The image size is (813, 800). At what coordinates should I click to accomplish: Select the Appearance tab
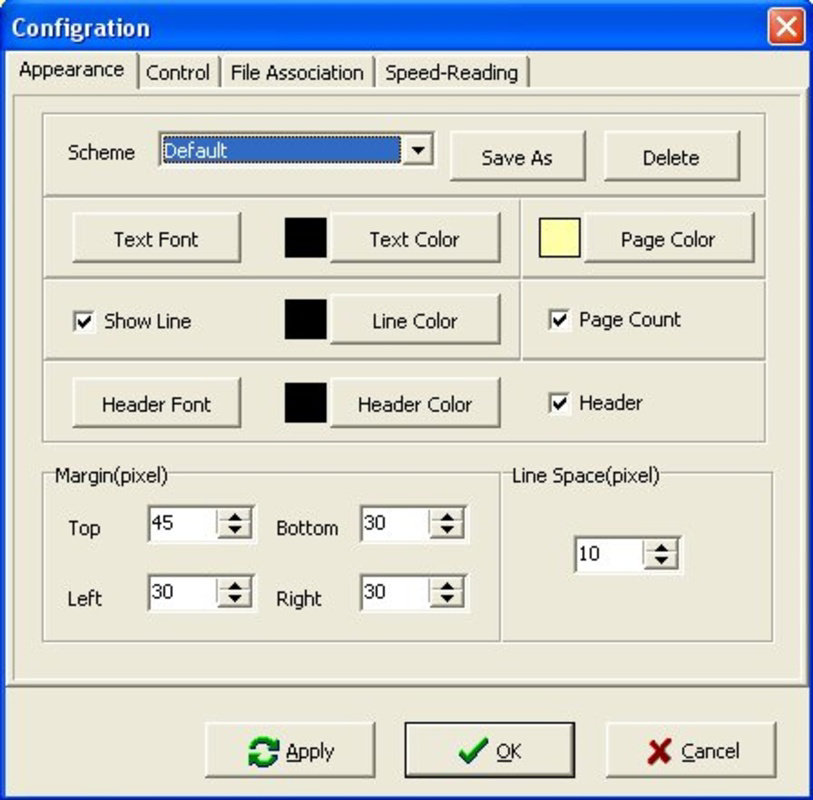pyautogui.click(x=72, y=69)
